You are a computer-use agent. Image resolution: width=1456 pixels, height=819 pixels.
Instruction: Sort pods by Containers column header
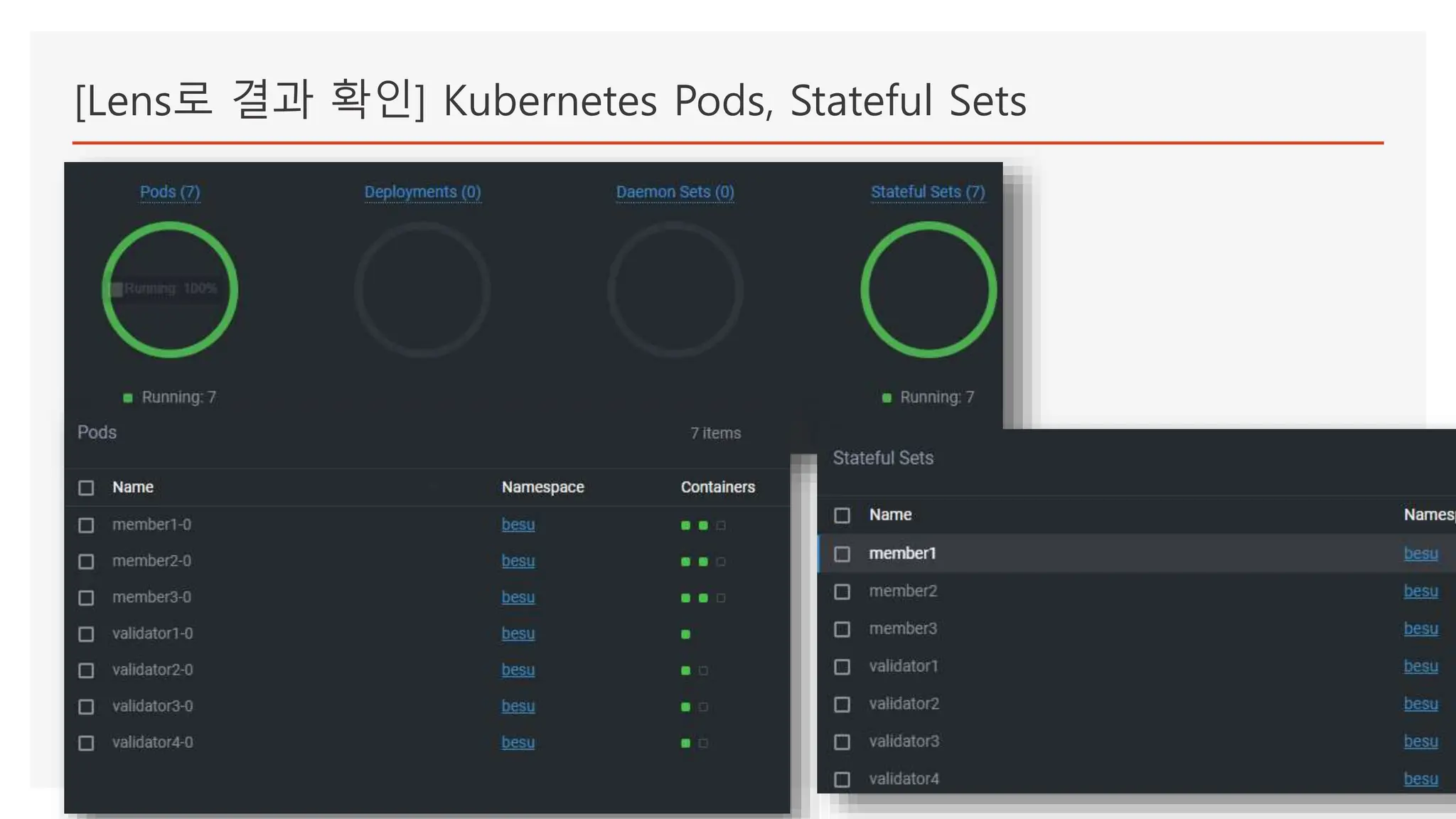coord(717,487)
